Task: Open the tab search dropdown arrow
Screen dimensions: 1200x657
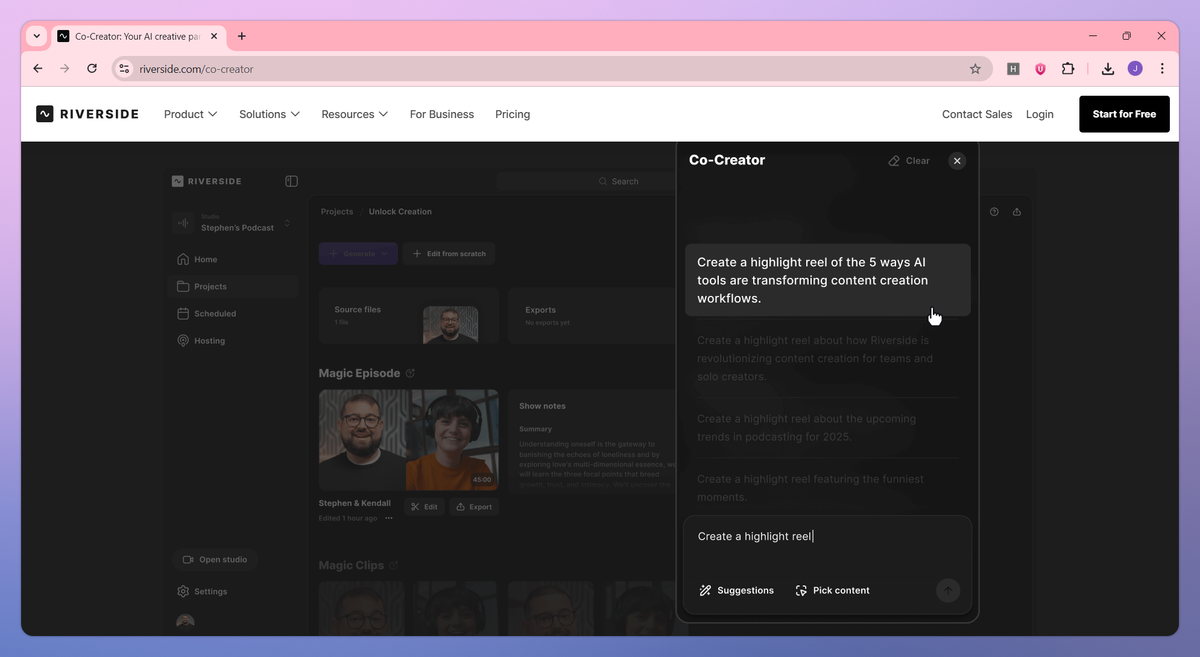Action: click(37, 36)
